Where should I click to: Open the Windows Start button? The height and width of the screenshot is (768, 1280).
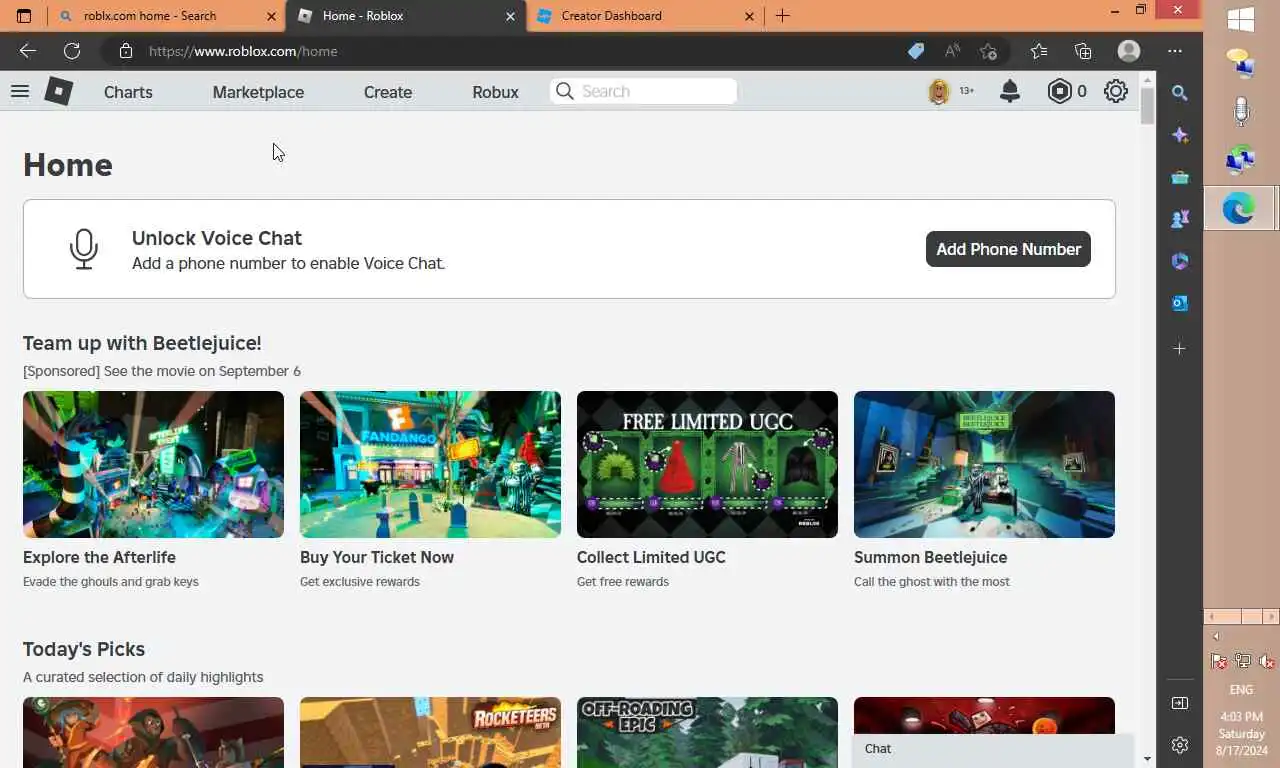click(x=1241, y=20)
